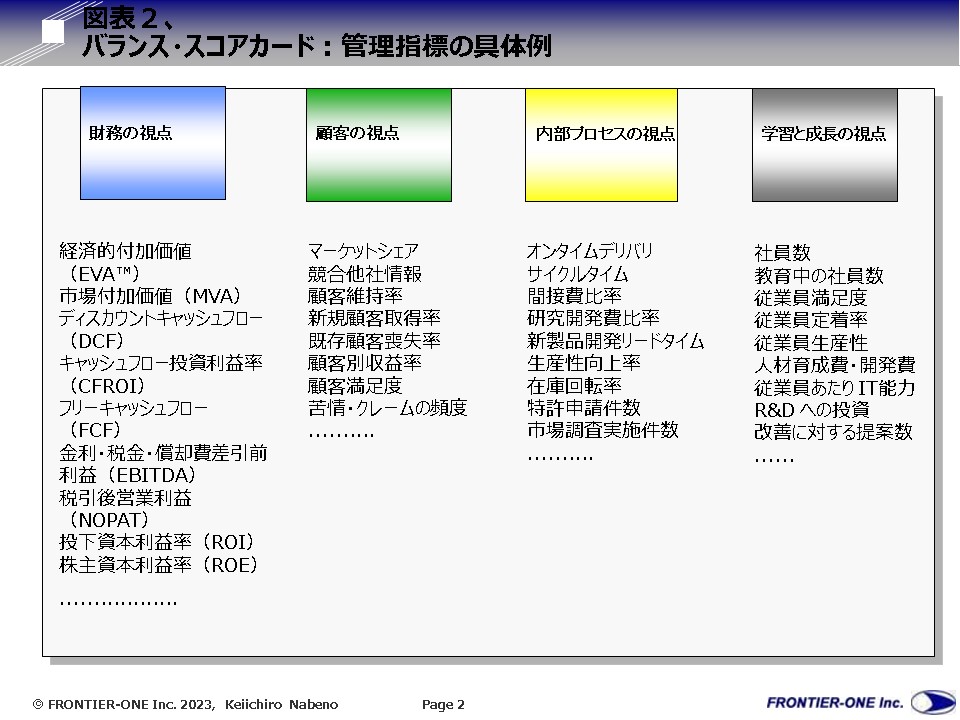Select the 投下資本利益率（ROI） line
Viewport: 960px width, 720px height.
(157, 542)
